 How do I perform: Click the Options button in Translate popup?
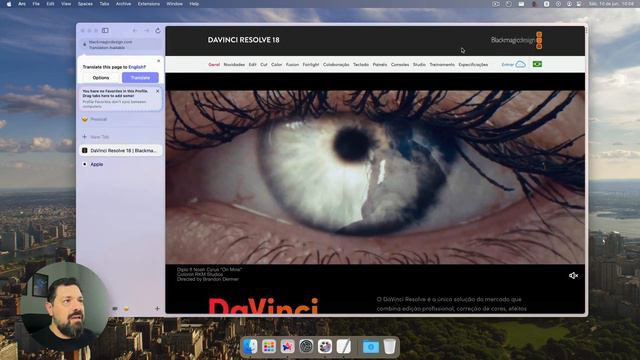[x=101, y=78]
